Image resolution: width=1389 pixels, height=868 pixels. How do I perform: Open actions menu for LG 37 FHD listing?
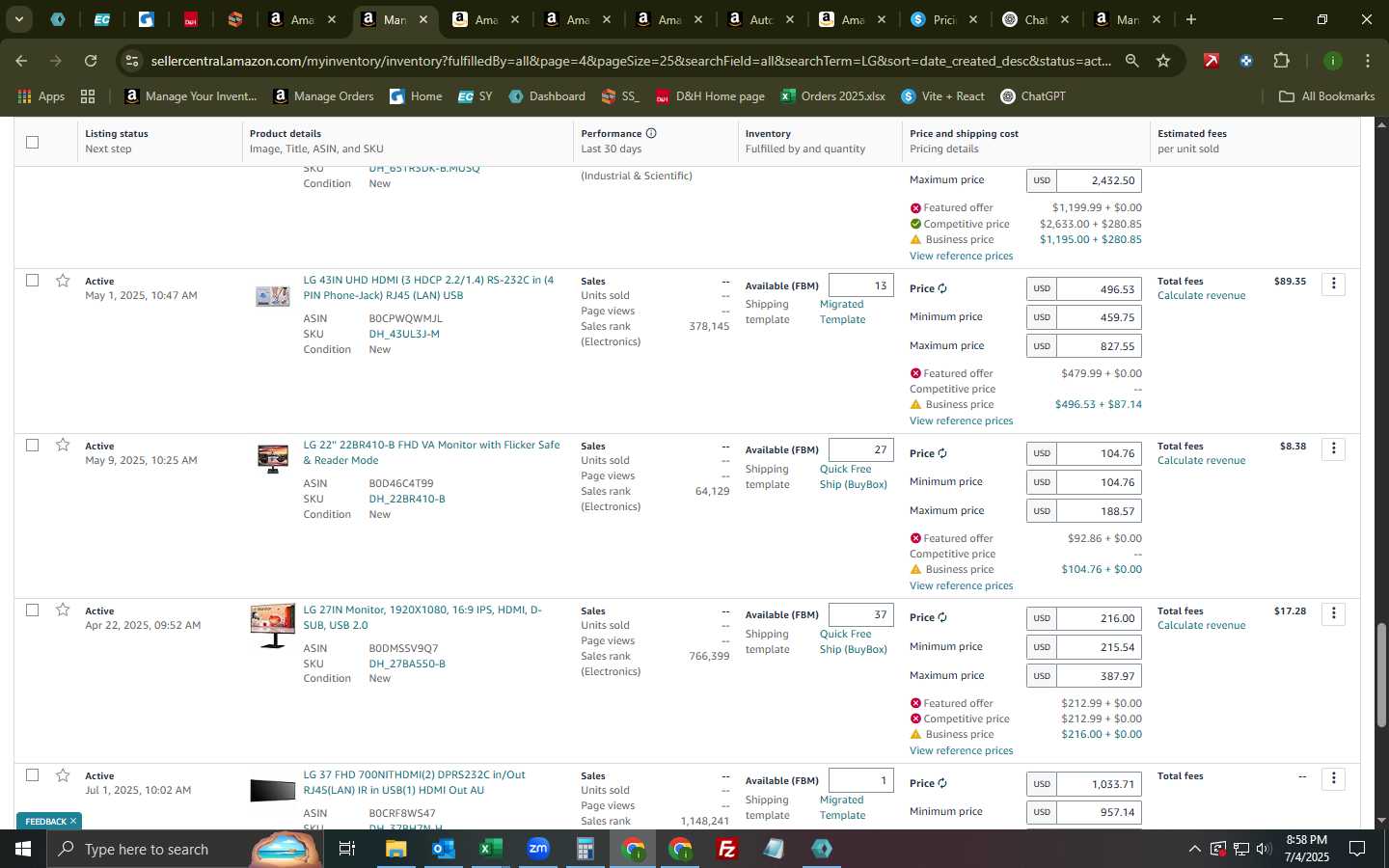pyautogui.click(x=1333, y=778)
